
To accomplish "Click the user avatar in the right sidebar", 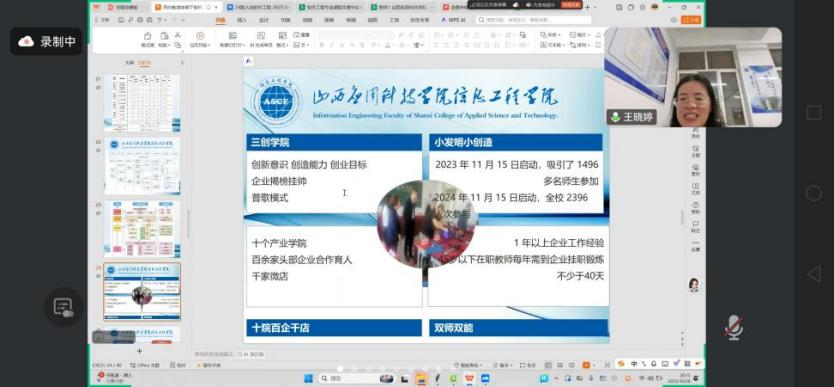I will pos(694,284).
